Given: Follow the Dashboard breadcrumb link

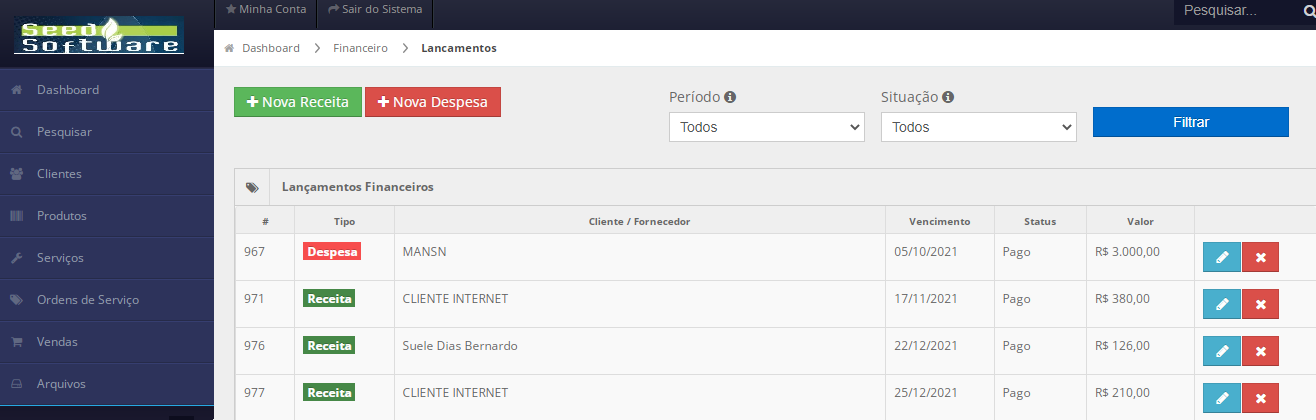Looking at the screenshot, I should click(x=270, y=48).
